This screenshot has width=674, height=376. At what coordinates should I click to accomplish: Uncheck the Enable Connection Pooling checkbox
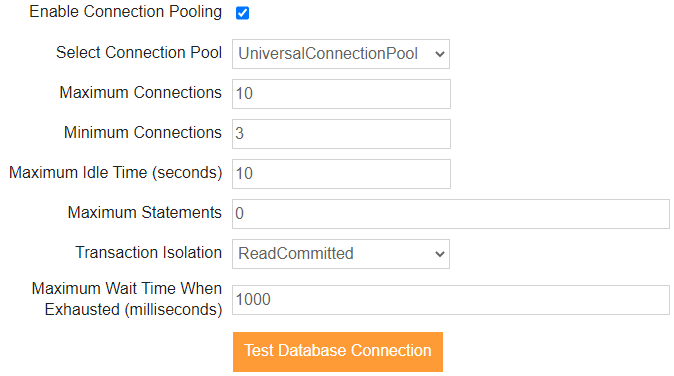(242, 13)
